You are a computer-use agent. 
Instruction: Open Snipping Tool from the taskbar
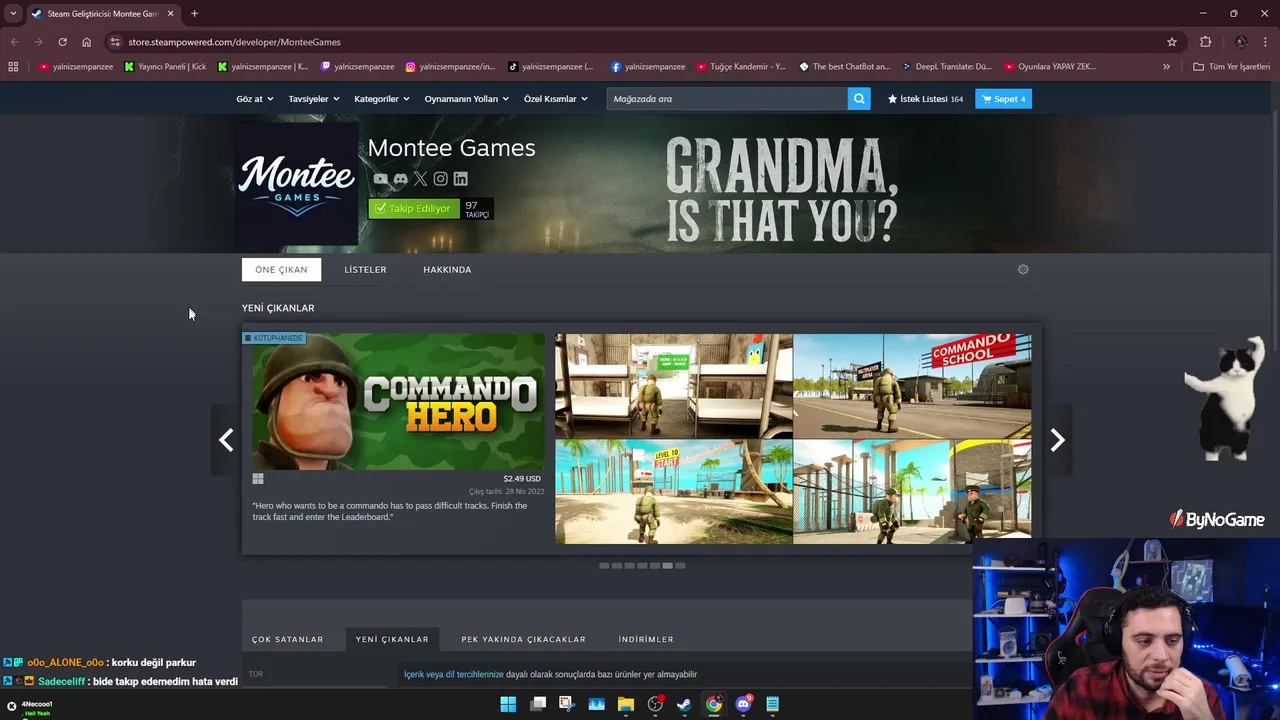[567, 704]
